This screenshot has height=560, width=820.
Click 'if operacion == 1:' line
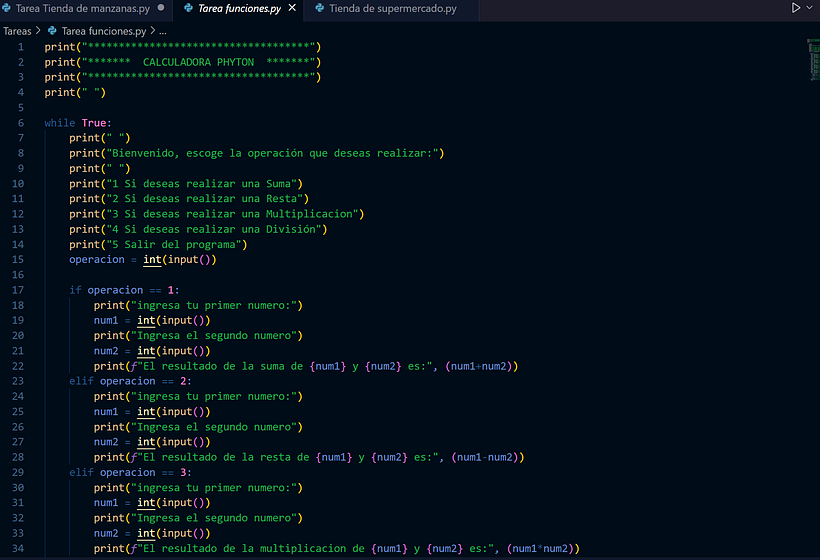click(x=124, y=290)
